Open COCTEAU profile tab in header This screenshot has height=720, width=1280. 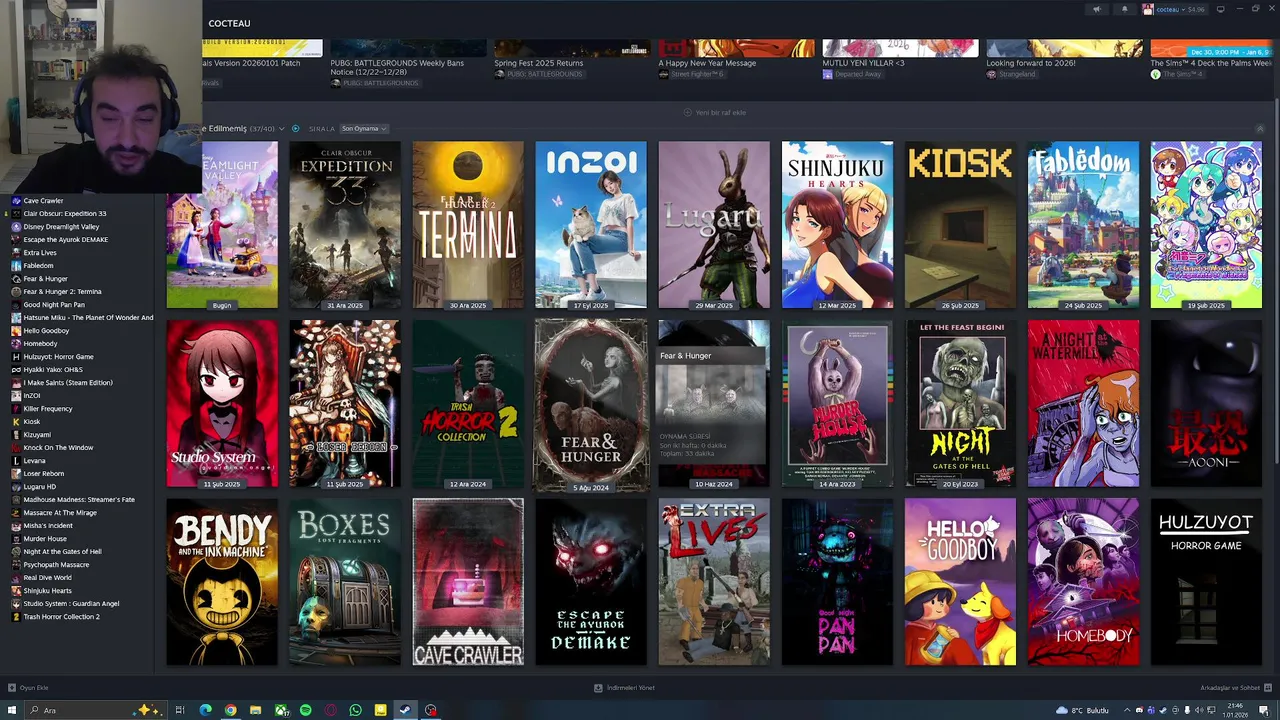pyautogui.click(x=230, y=23)
